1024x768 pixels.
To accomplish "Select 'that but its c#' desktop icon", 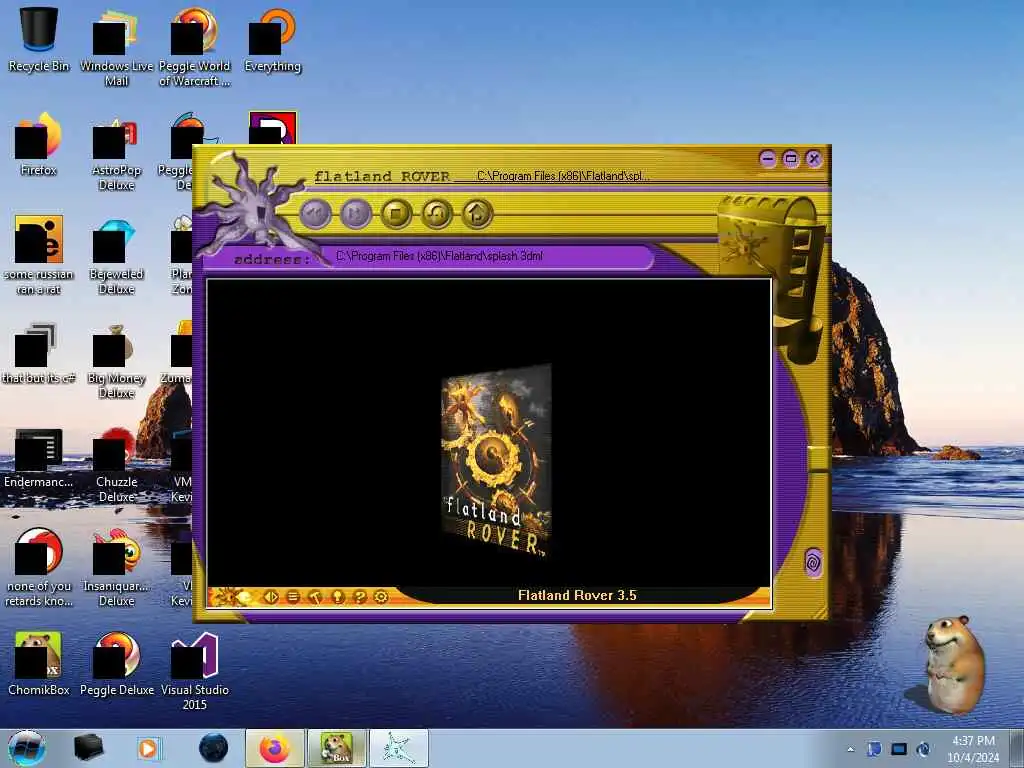I will pos(39,353).
